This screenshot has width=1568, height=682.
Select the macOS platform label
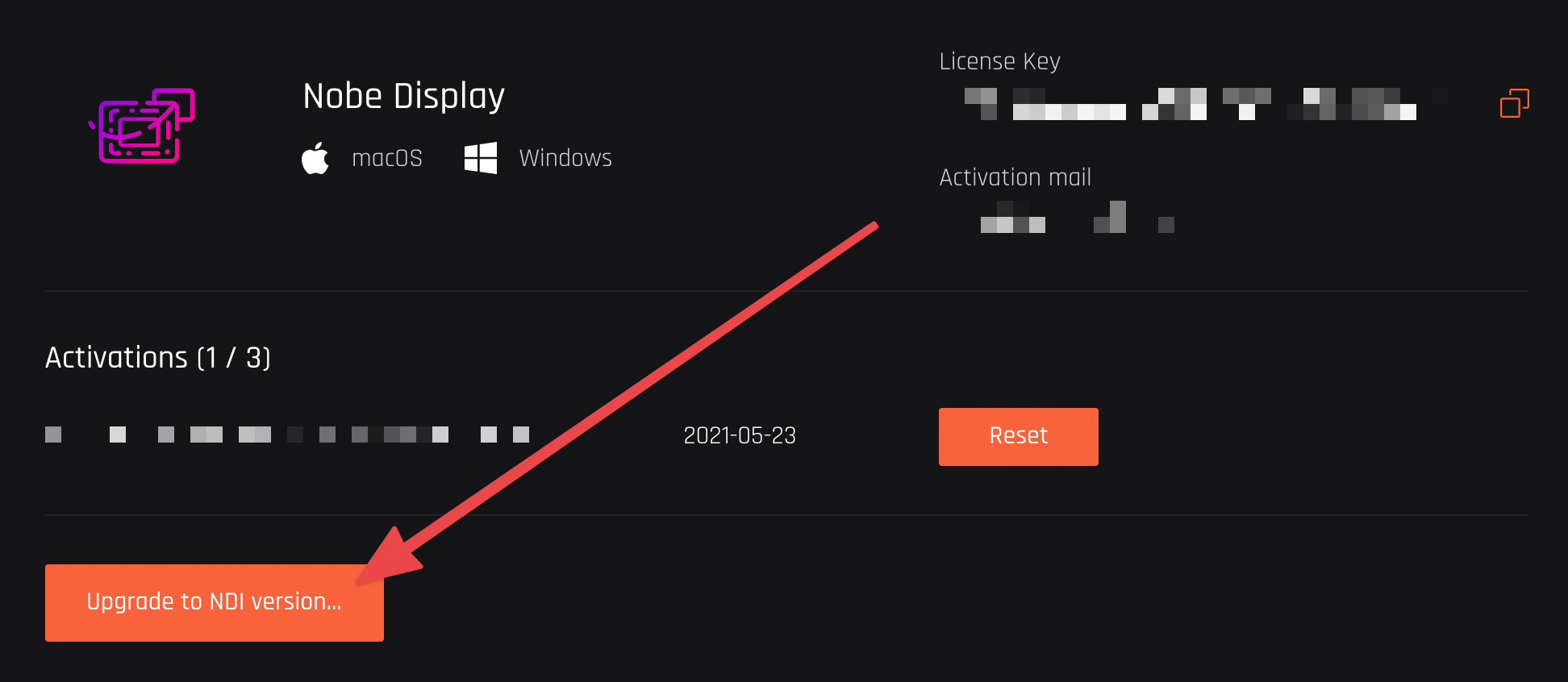click(387, 158)
